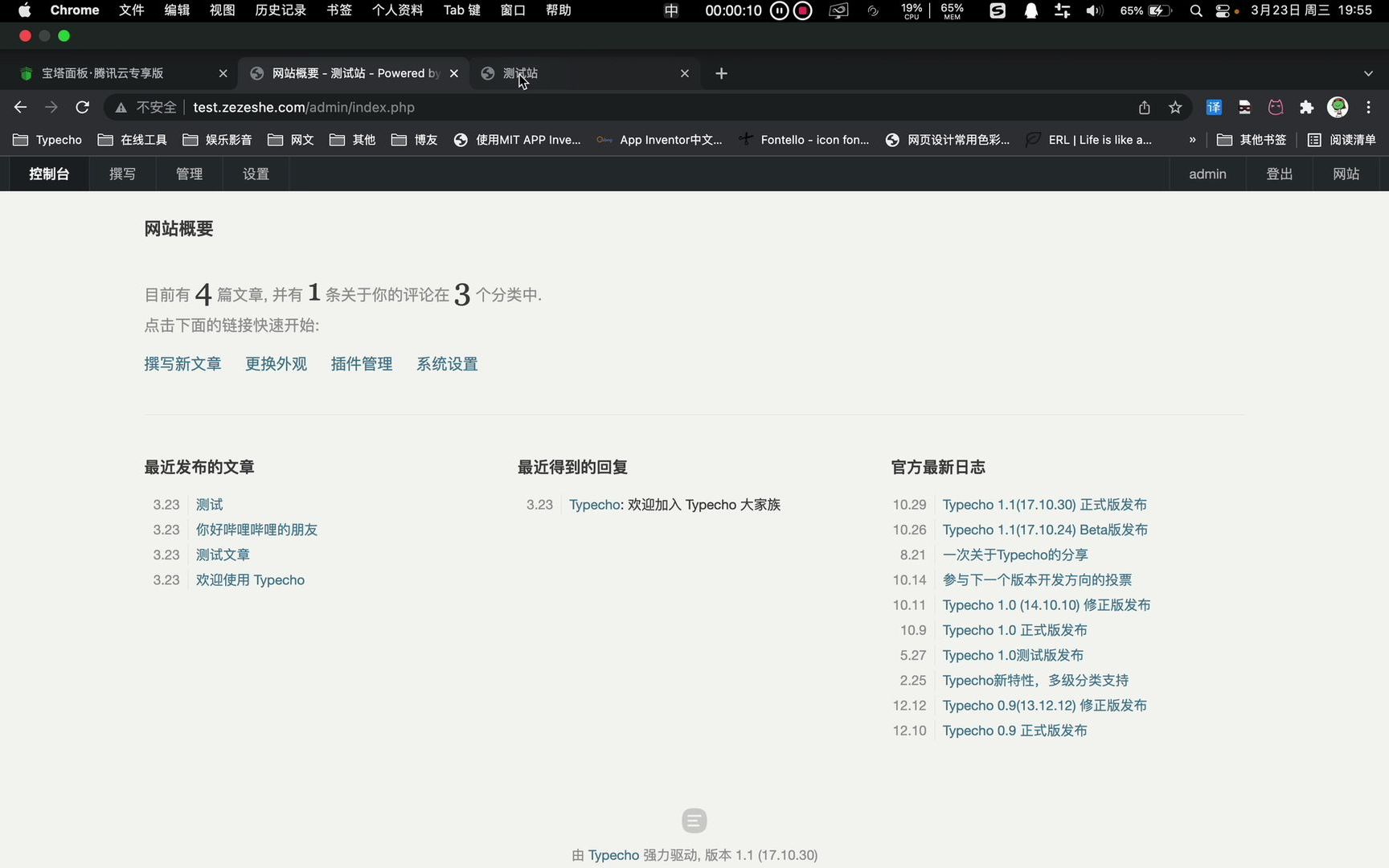Open the Chrome profile avatar

coord(1338,107)
